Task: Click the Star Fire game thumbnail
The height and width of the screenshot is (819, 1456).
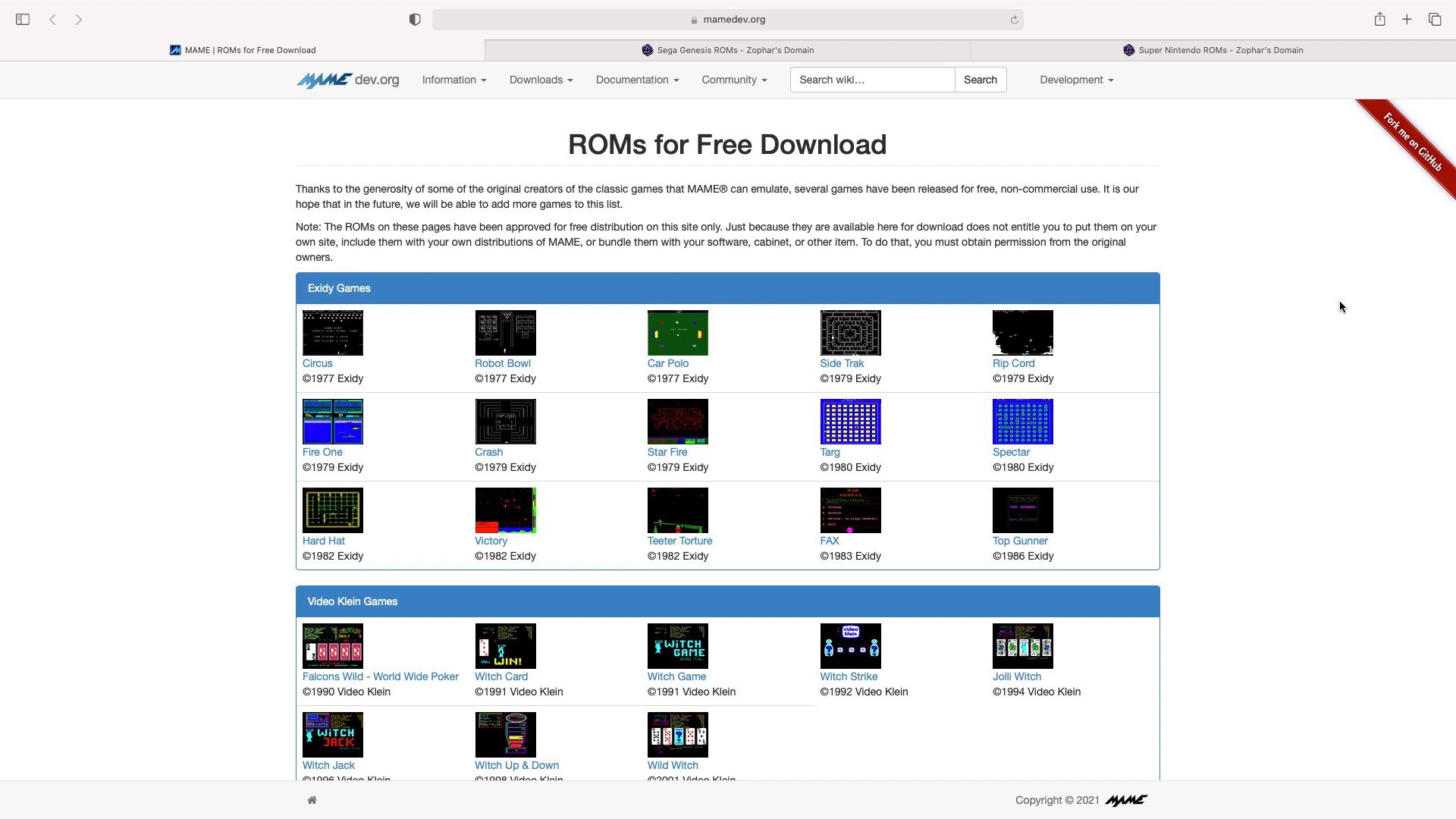Action: tap(677, 422)
